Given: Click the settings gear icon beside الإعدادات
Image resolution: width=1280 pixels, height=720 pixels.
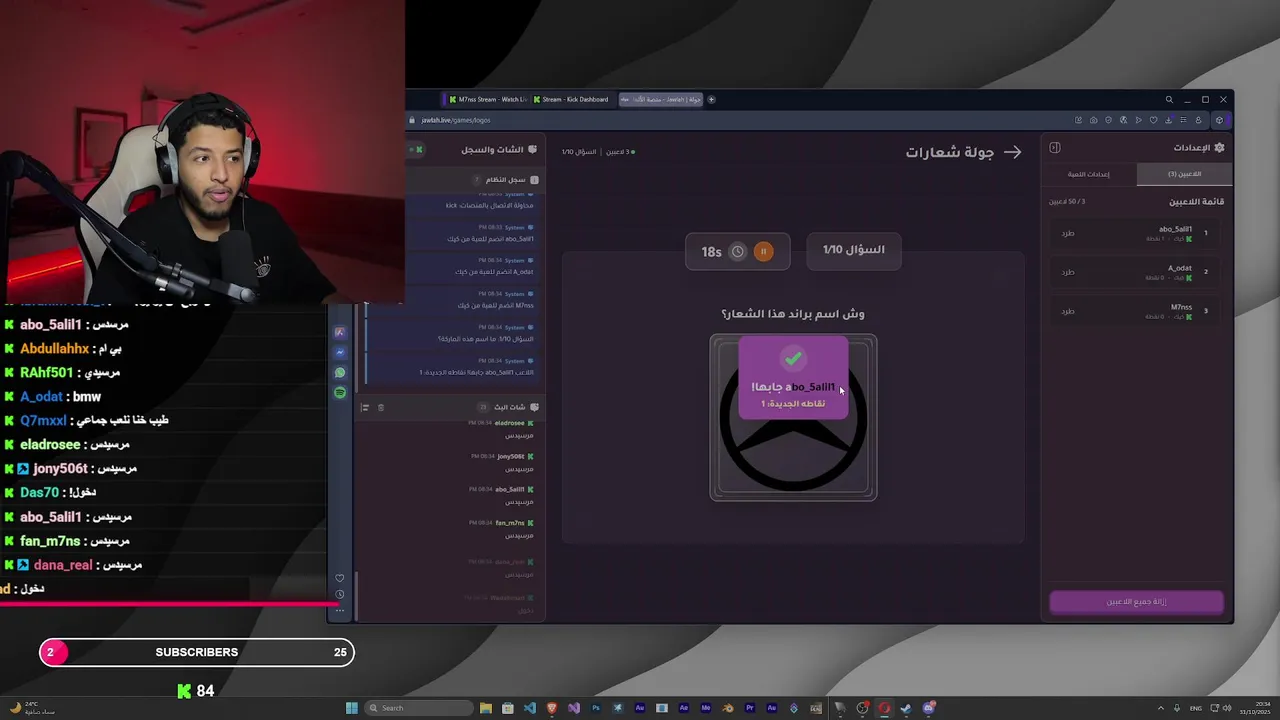Looking at the screenshot, I should (1219, 147).
